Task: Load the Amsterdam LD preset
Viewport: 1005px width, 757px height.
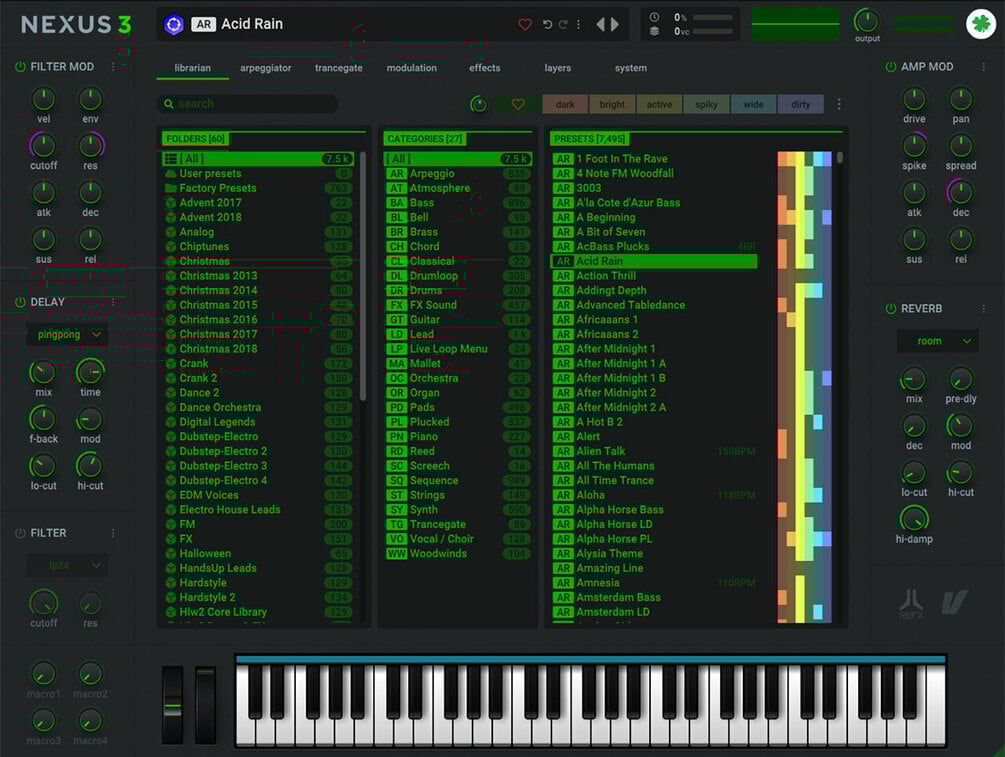Action: (654, 612)
